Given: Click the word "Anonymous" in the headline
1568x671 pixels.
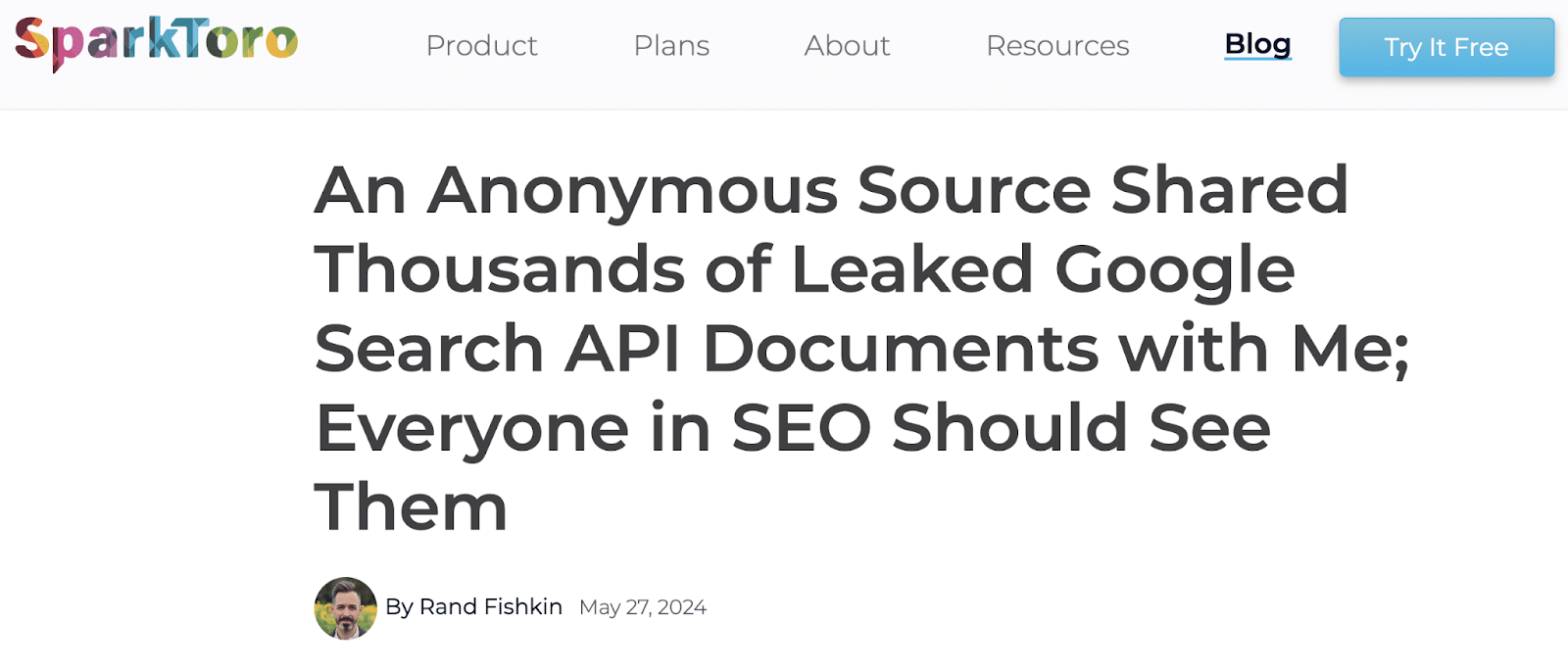Looking at the screenshot, I should click(x=632, y=190).
